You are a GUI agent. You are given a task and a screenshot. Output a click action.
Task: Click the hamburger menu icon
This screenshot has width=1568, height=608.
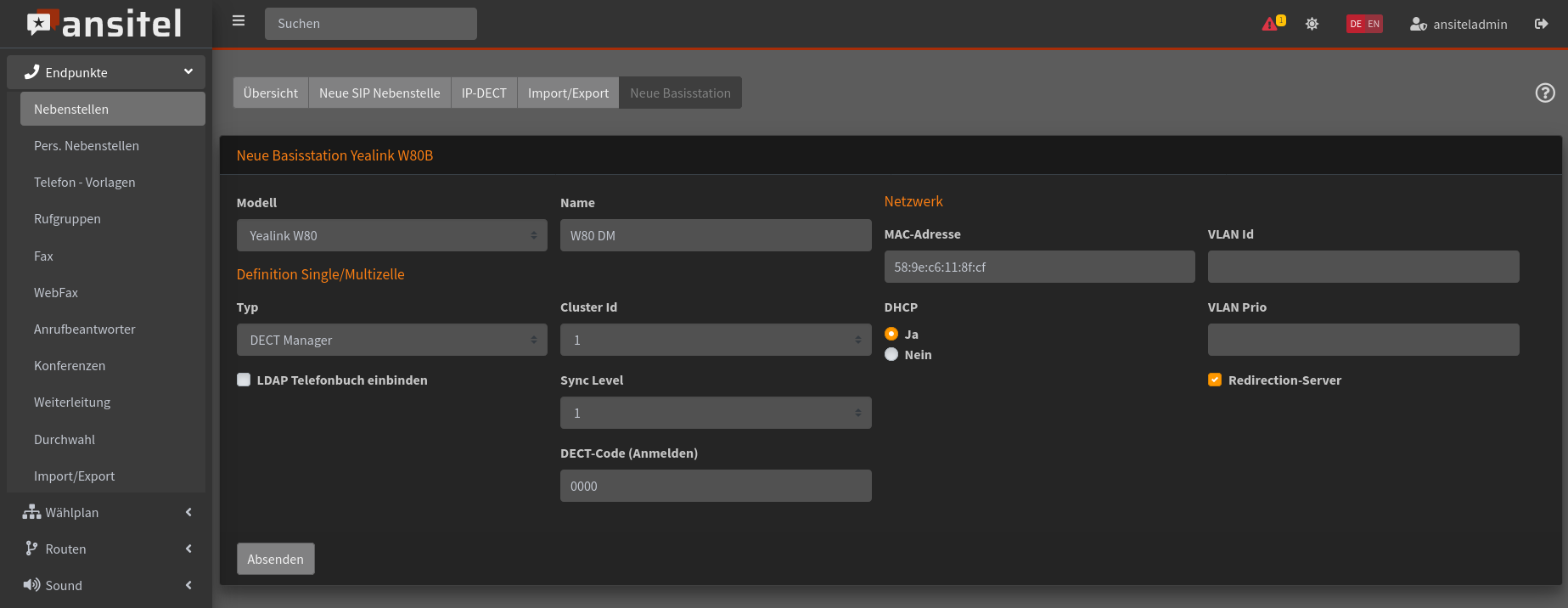click(239, 21)
